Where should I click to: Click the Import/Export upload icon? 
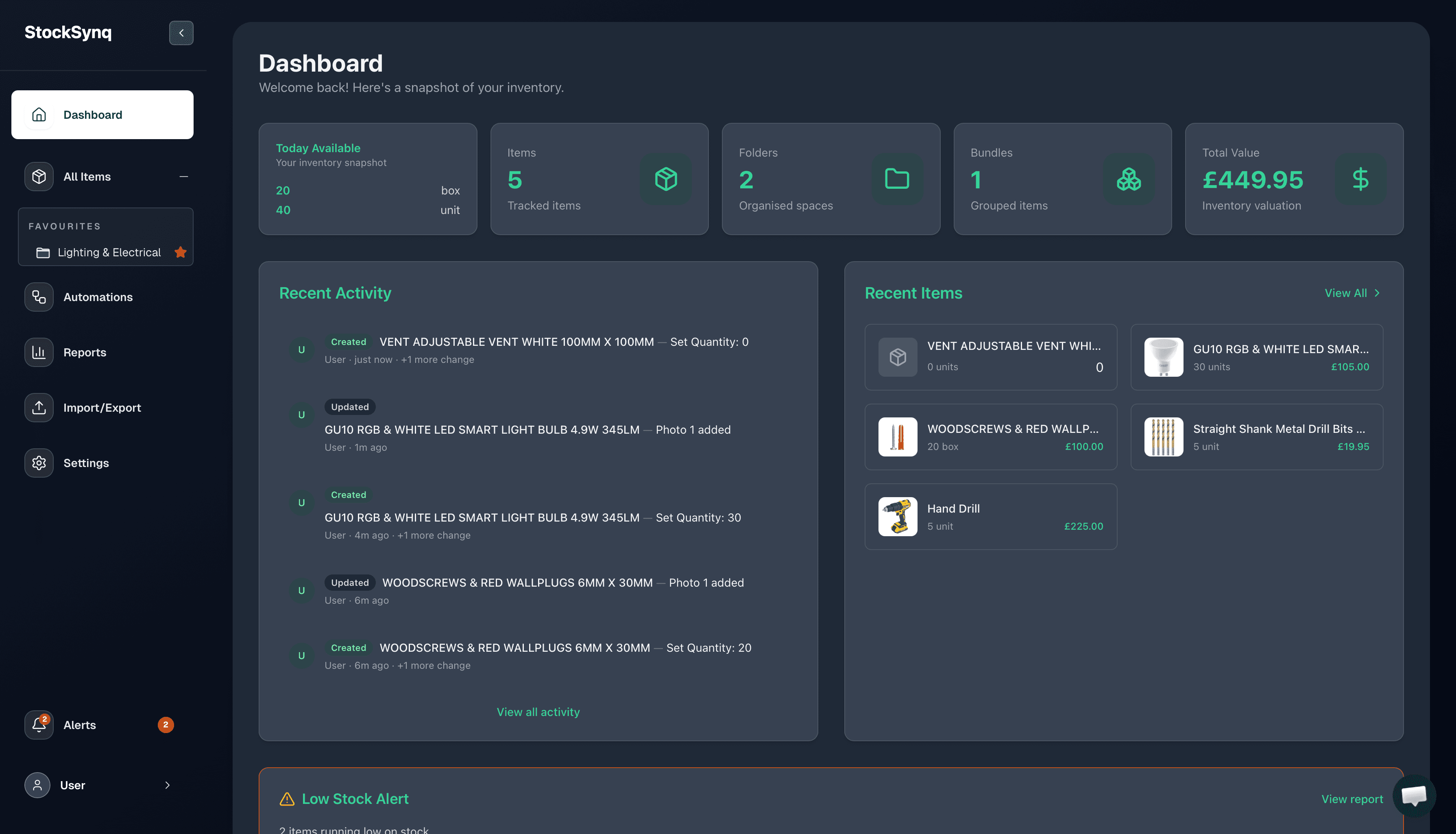(39, 407)
